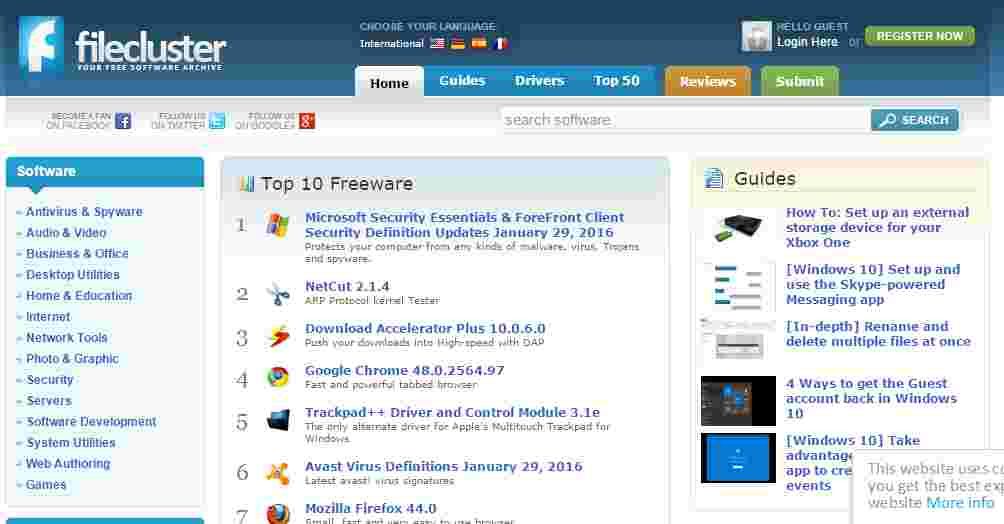Open the Internet category
Image resolution: width=1004 pixels, height=524 pixels.
(x=48, y=317)
